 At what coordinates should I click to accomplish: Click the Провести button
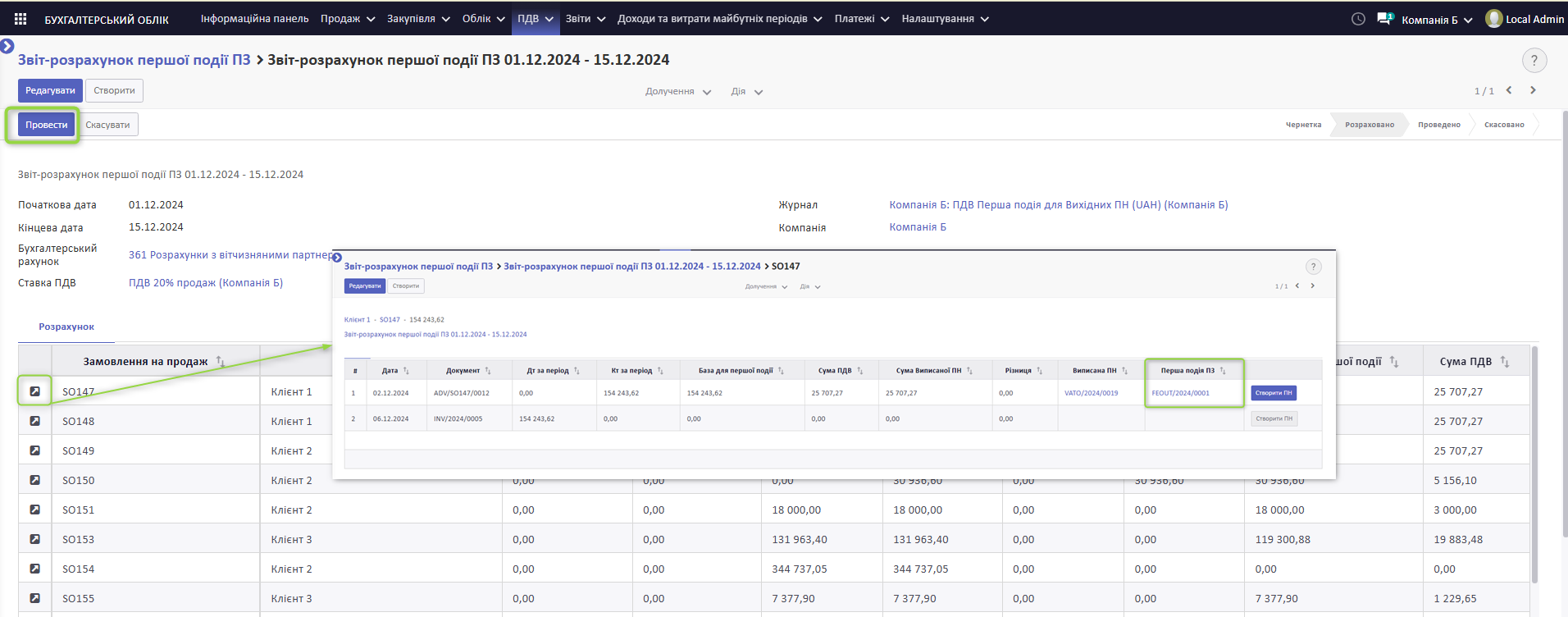(x=47, y=125)
